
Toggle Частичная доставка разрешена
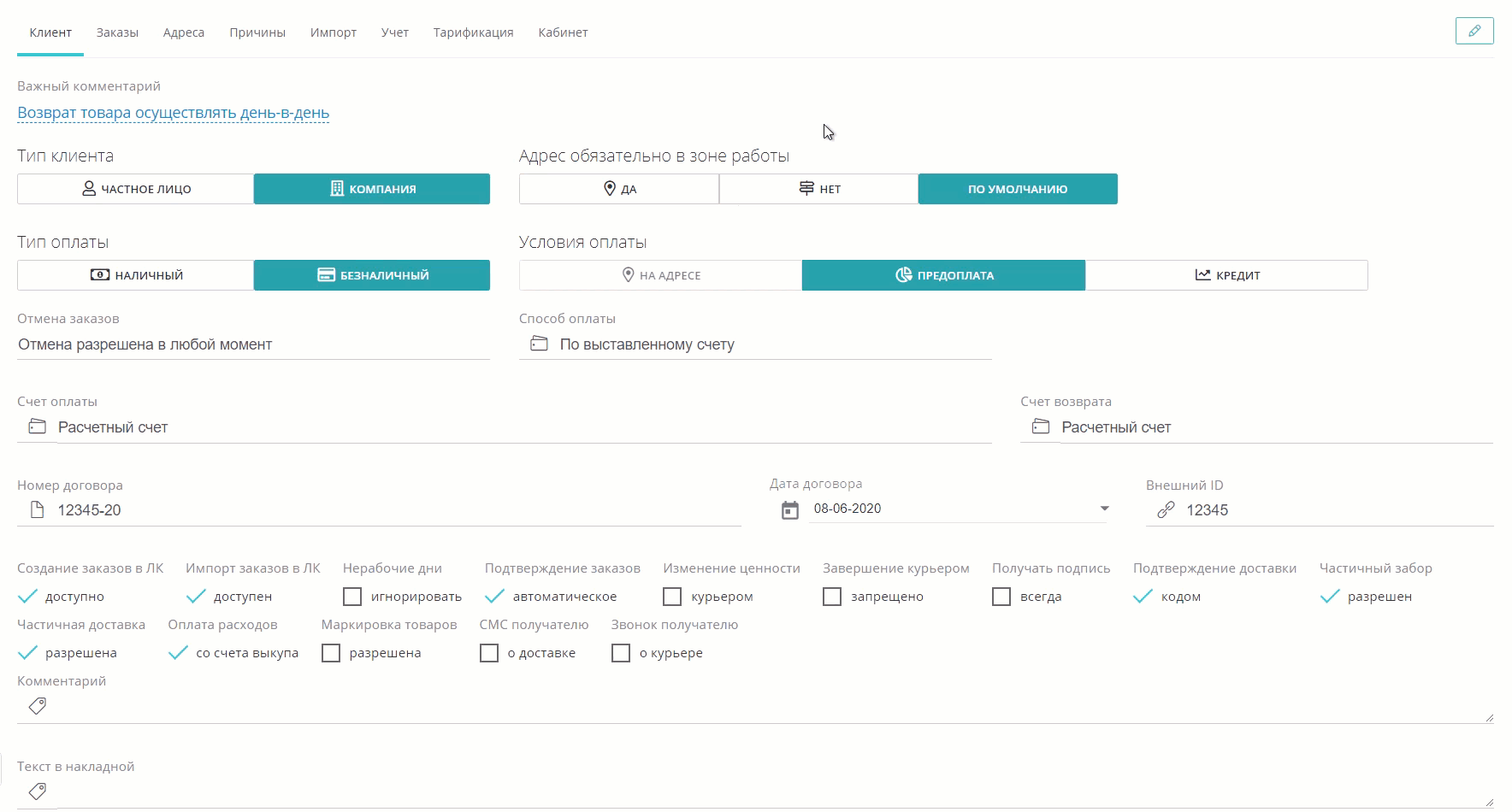27,653
